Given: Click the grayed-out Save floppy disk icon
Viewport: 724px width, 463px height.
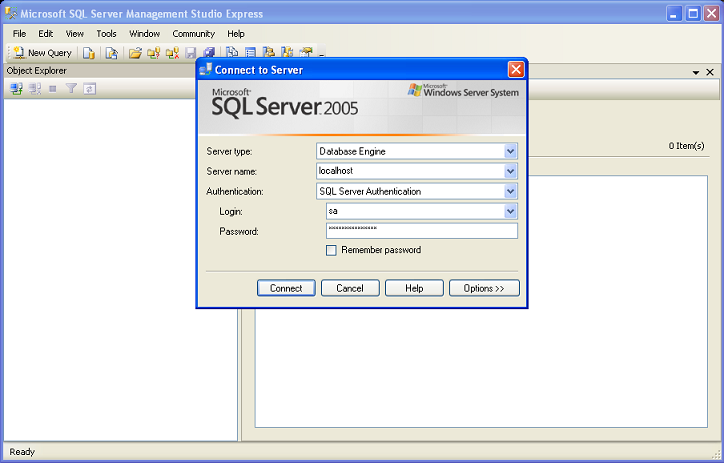Looking at the screenshot, I should [191, 53].
